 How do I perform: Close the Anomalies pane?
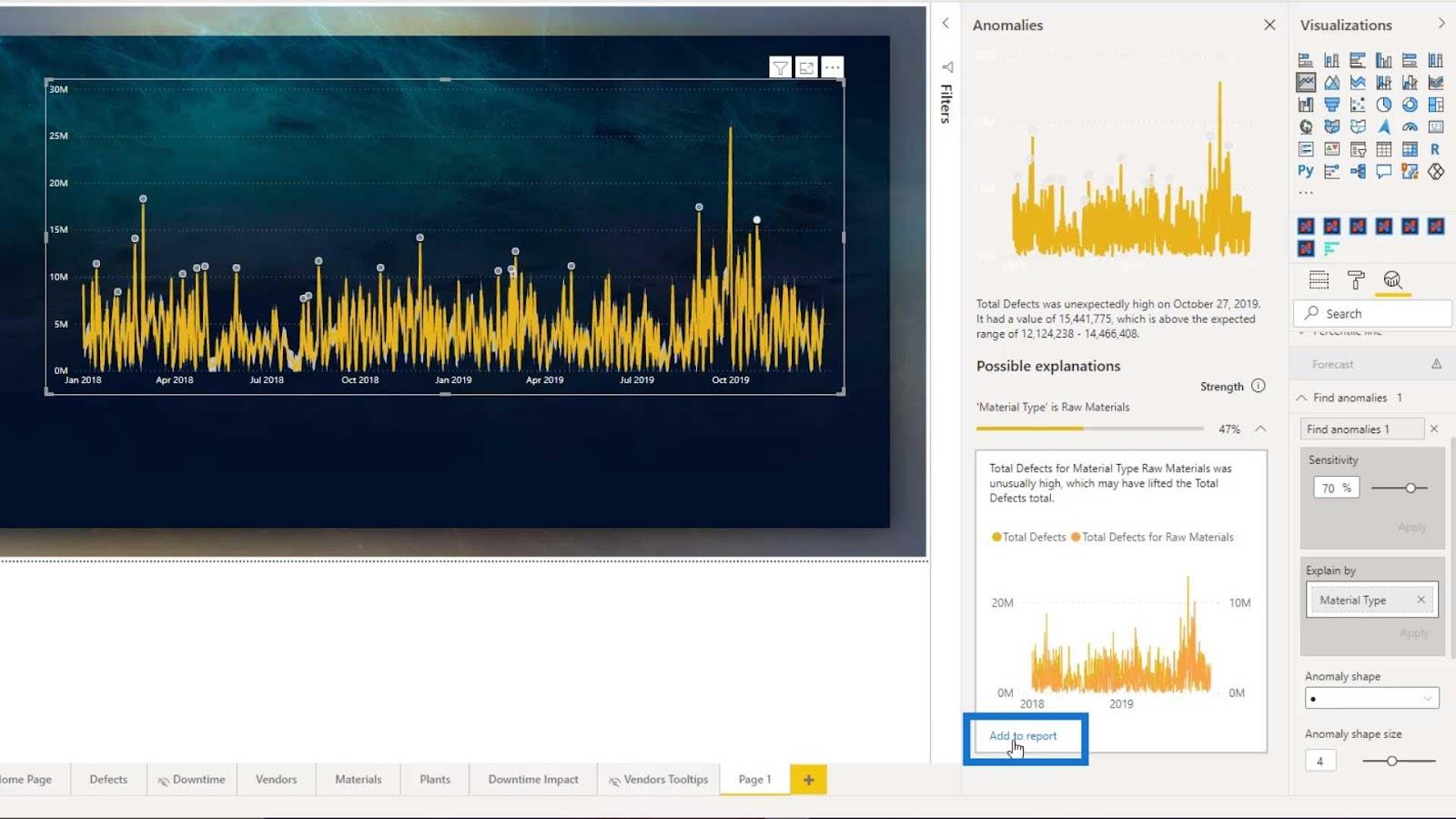pos(1269,25)
